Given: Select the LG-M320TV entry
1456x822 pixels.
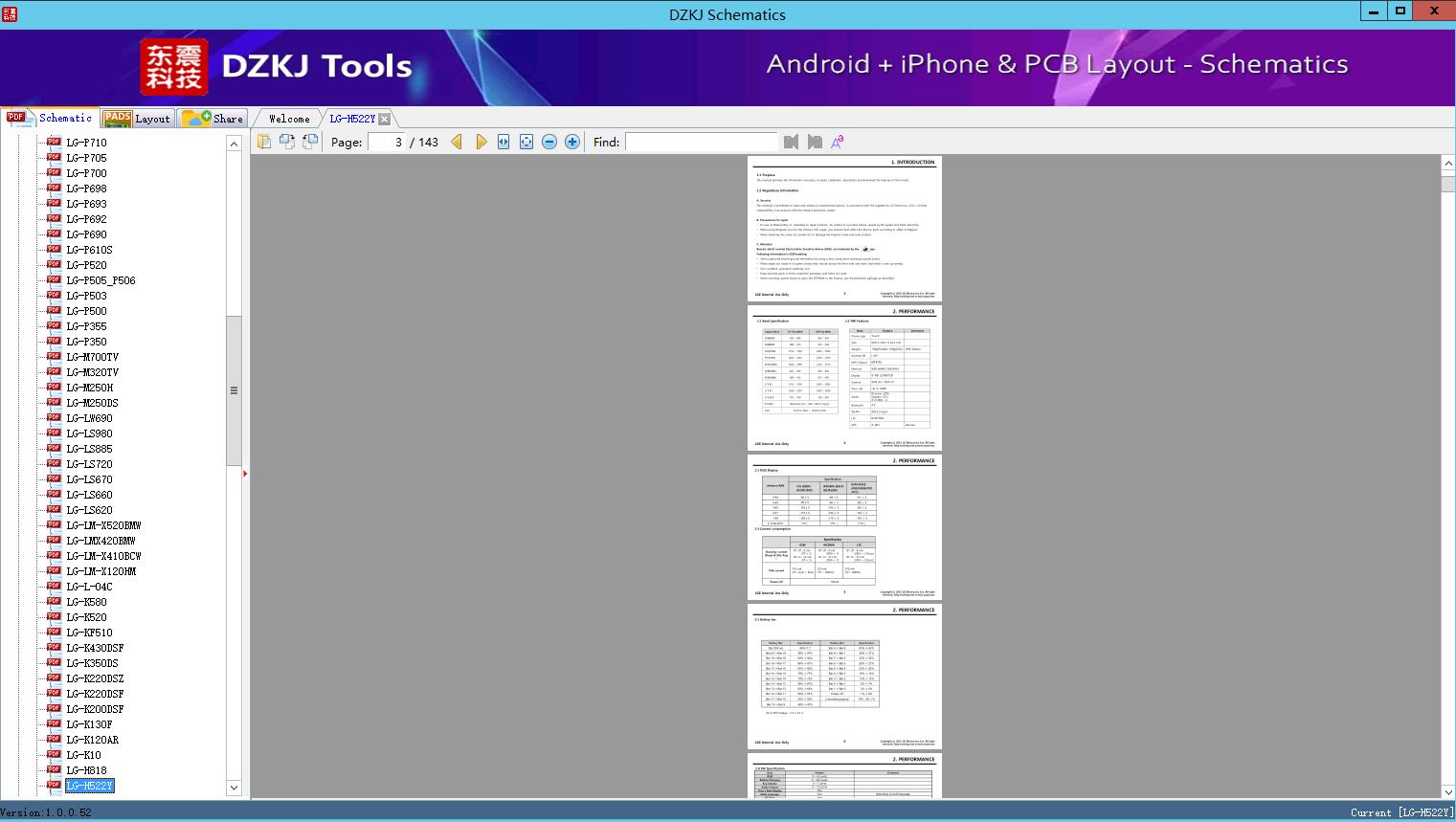Looking at the screenshot, I should pyautogui.click(x=93, y=372).
